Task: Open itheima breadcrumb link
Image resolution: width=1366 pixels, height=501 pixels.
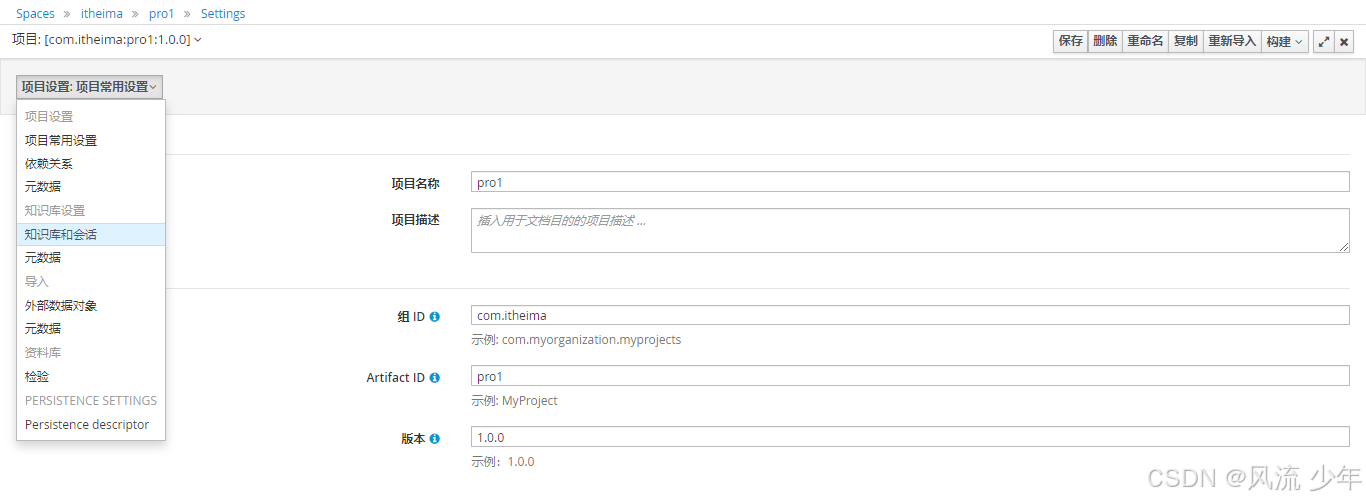Action: point(102,14)
